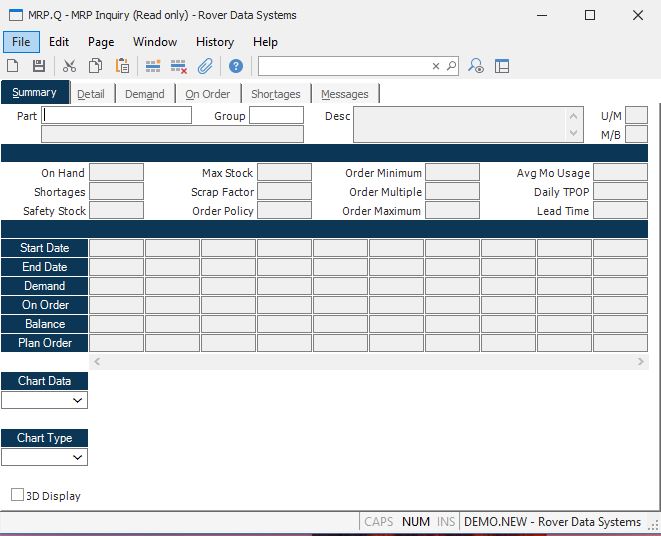Click the Group input field
Screen dimensions: 661x536
276,115
